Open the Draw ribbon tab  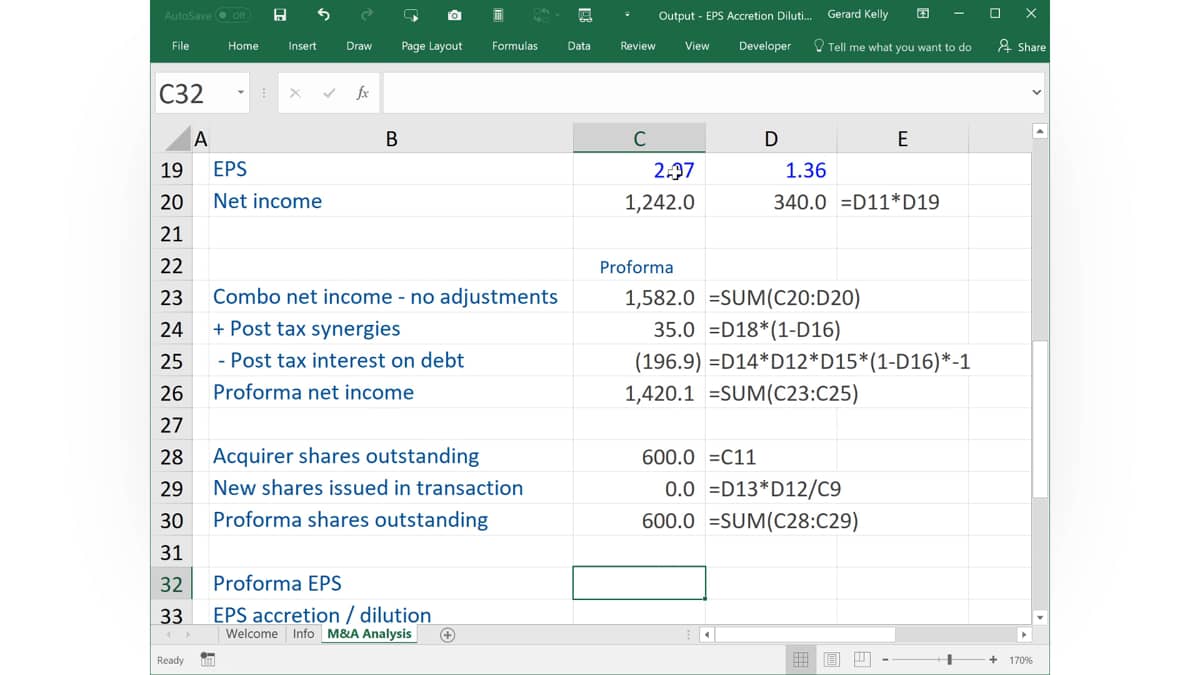click(359, 46)
